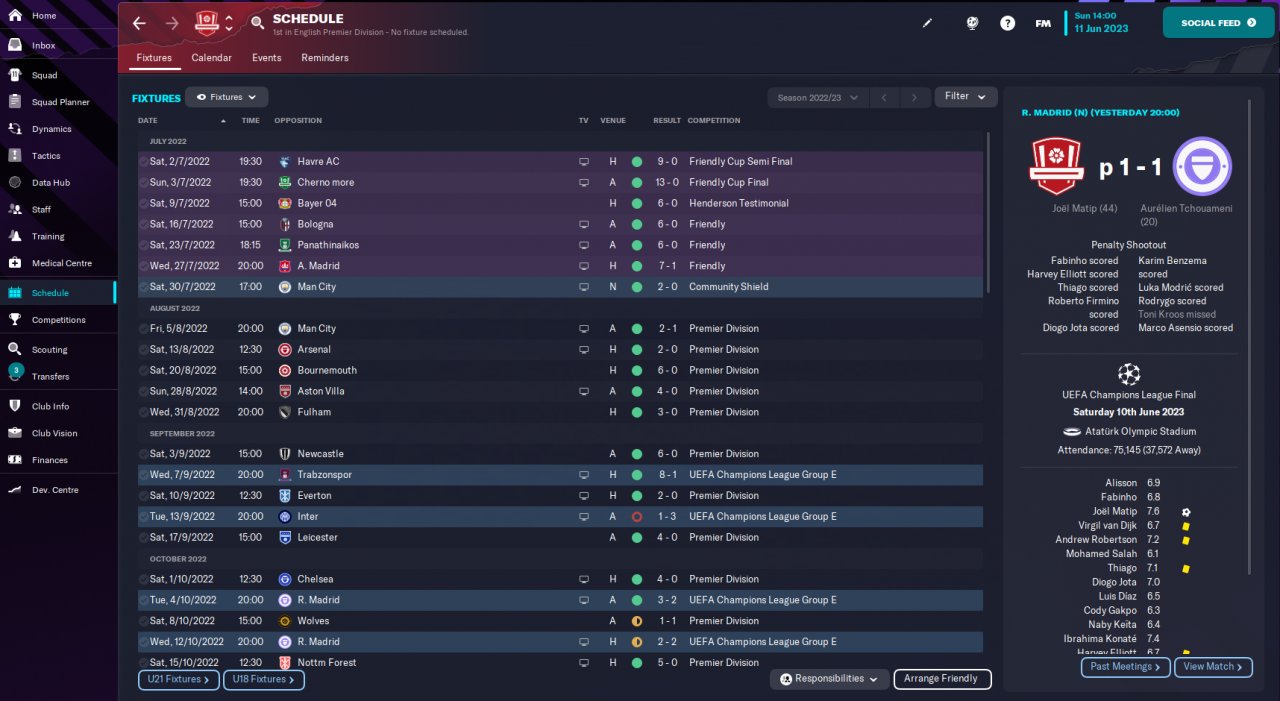Open the FM menu icon

pyautogui.click(x=1043, y=23)
